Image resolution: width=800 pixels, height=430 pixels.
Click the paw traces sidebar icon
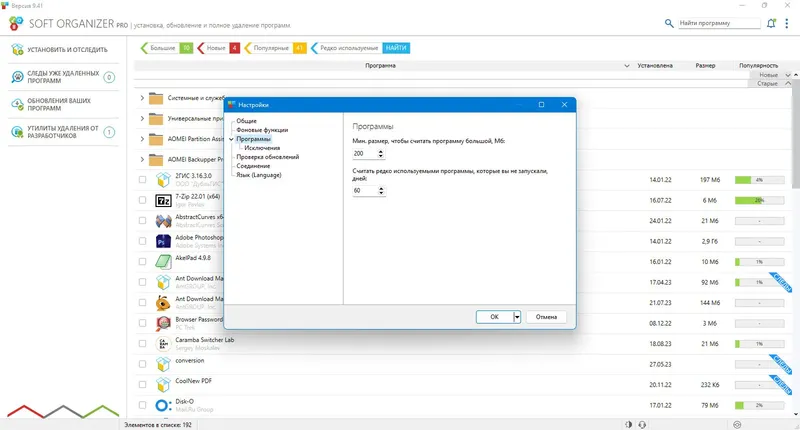pyautogui.click(x=17, y=77)
